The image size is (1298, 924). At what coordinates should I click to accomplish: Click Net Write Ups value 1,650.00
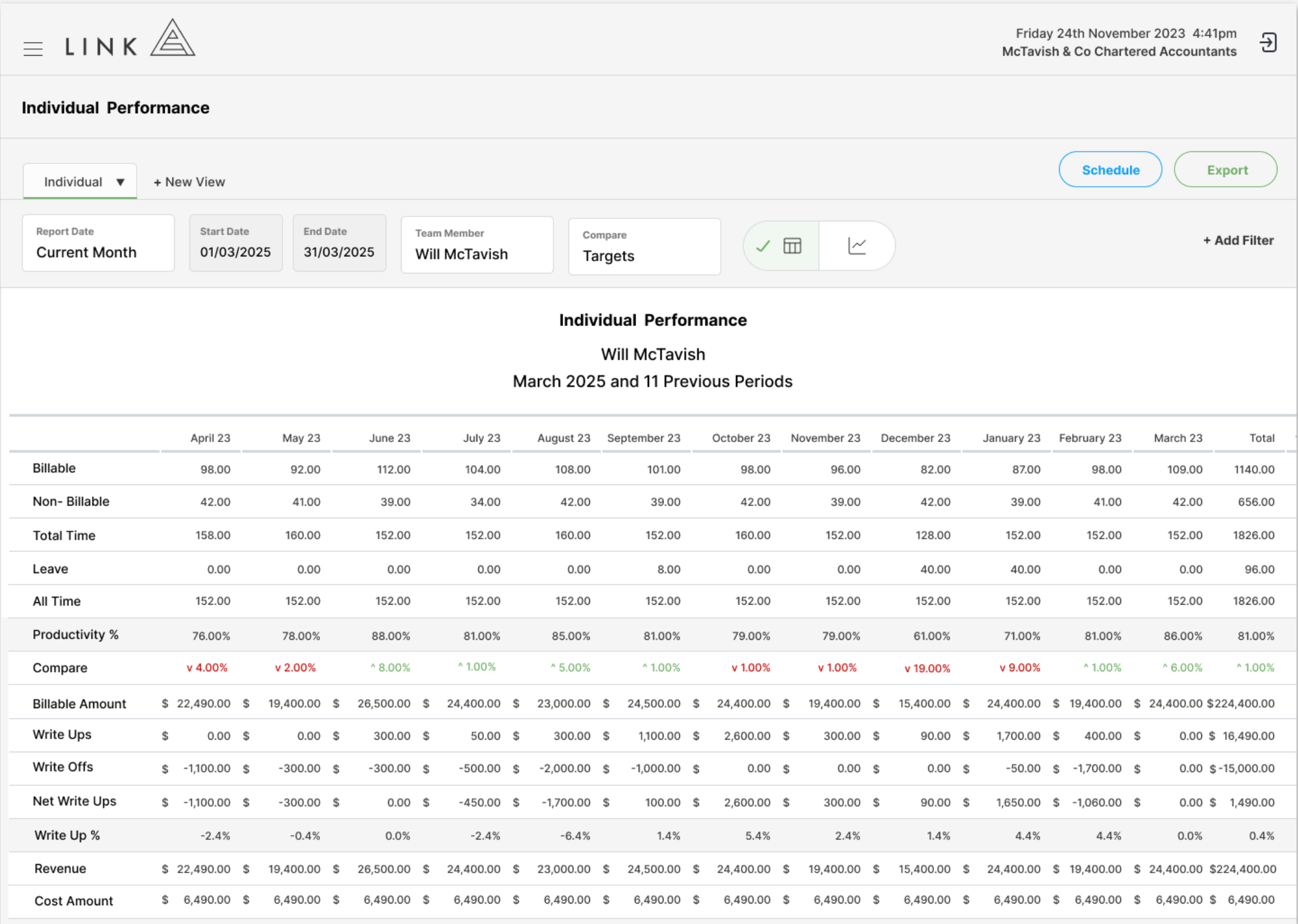tap(1019, 802)
